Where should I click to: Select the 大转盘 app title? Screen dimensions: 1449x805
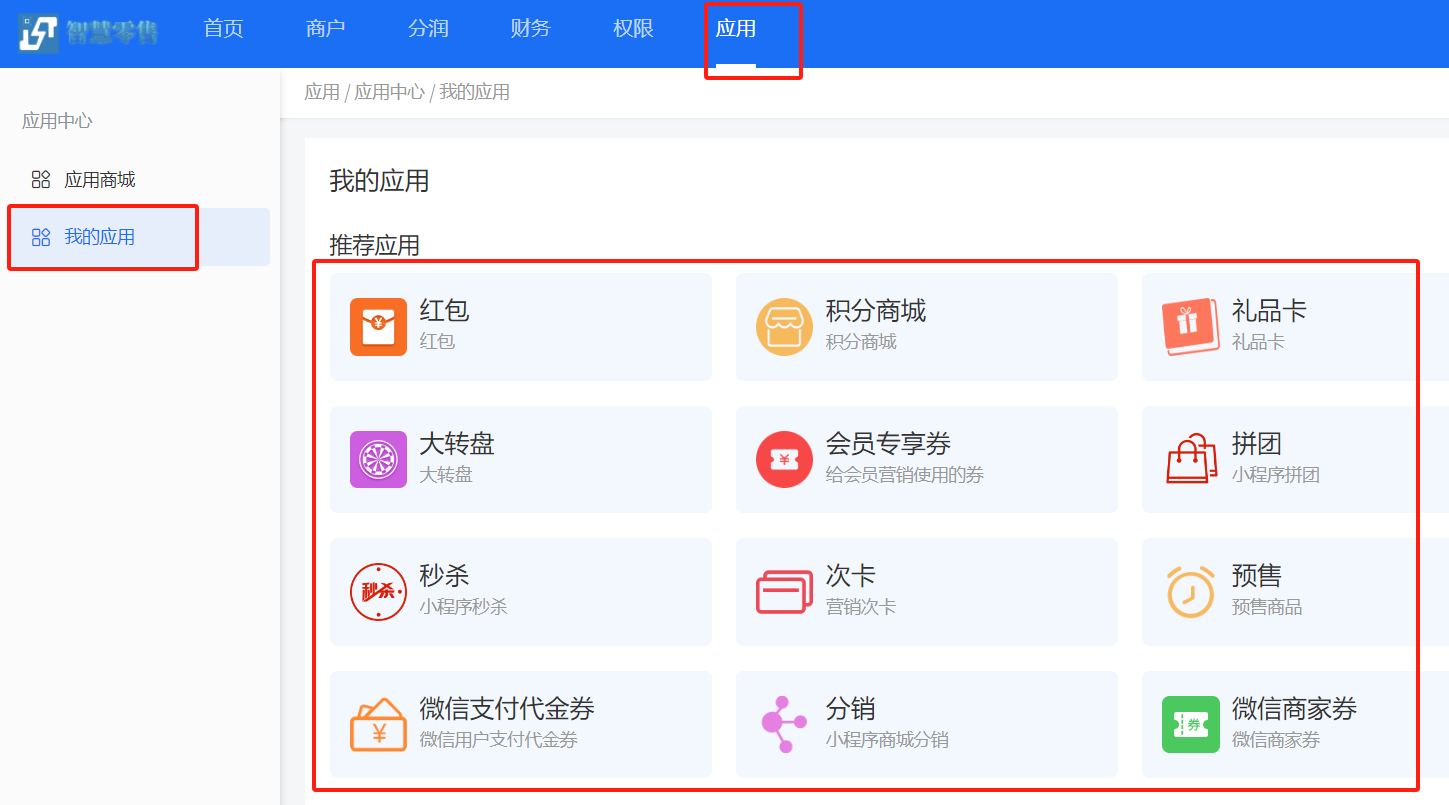click(457, 444)
